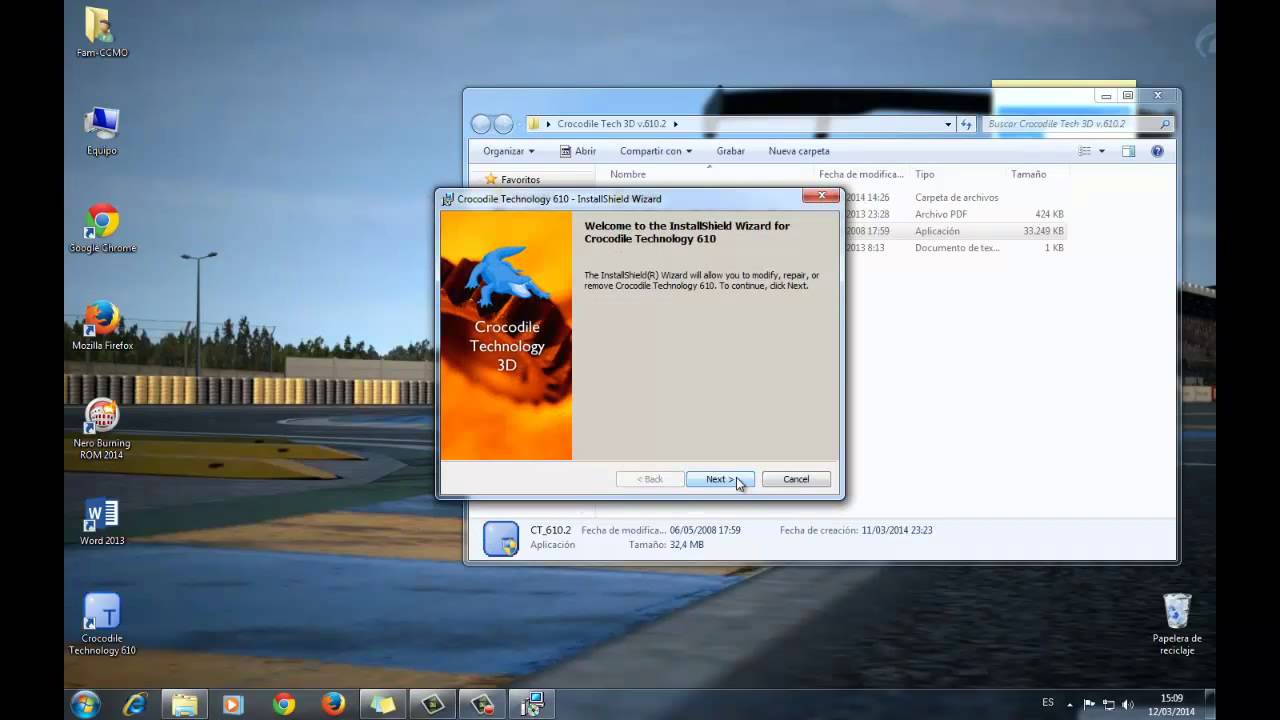This screenshot has height=720, width=1280.
Task: Click Crocodile Tech 3D v.610.2 breadcrumb
Action: click(611, 124)
